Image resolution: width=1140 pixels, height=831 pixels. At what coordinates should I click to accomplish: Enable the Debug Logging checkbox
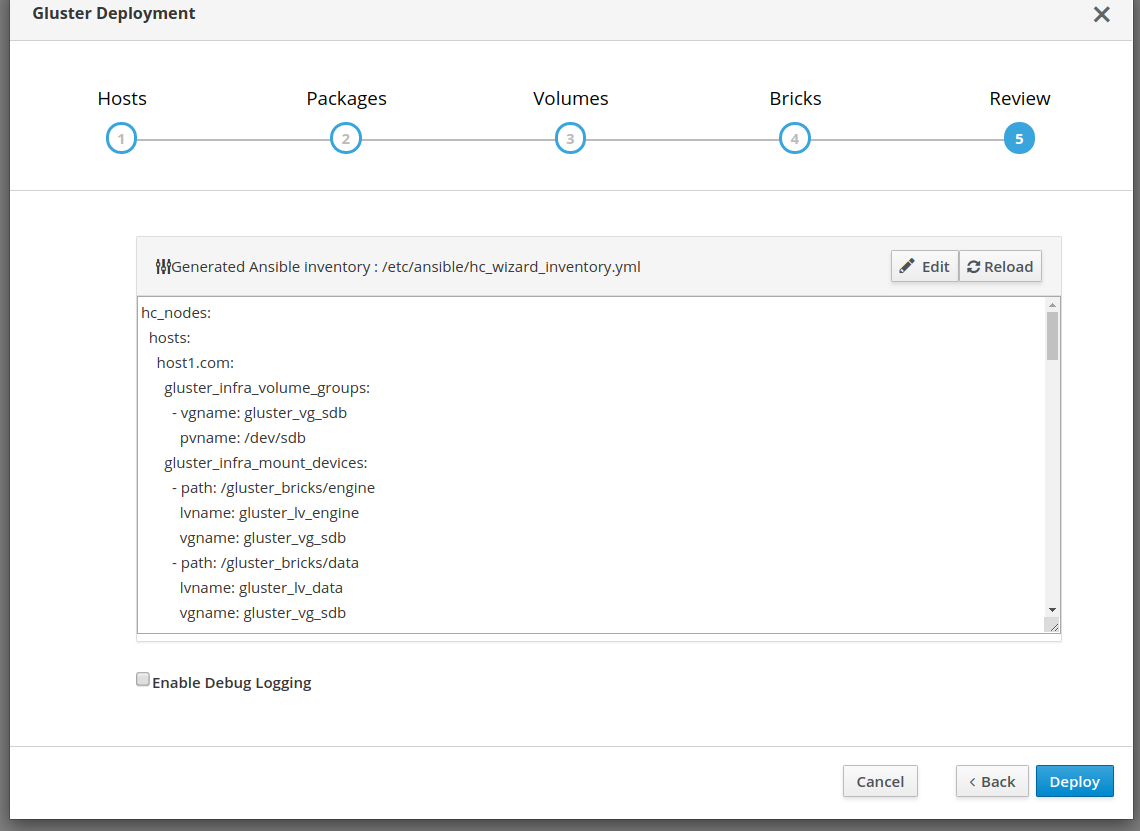[143, 680]
